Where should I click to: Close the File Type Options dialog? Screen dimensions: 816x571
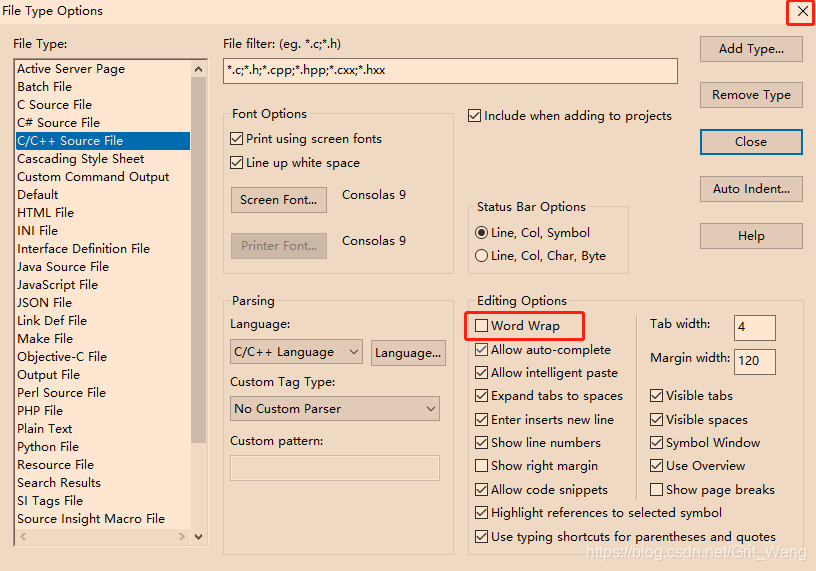point(802,11)
